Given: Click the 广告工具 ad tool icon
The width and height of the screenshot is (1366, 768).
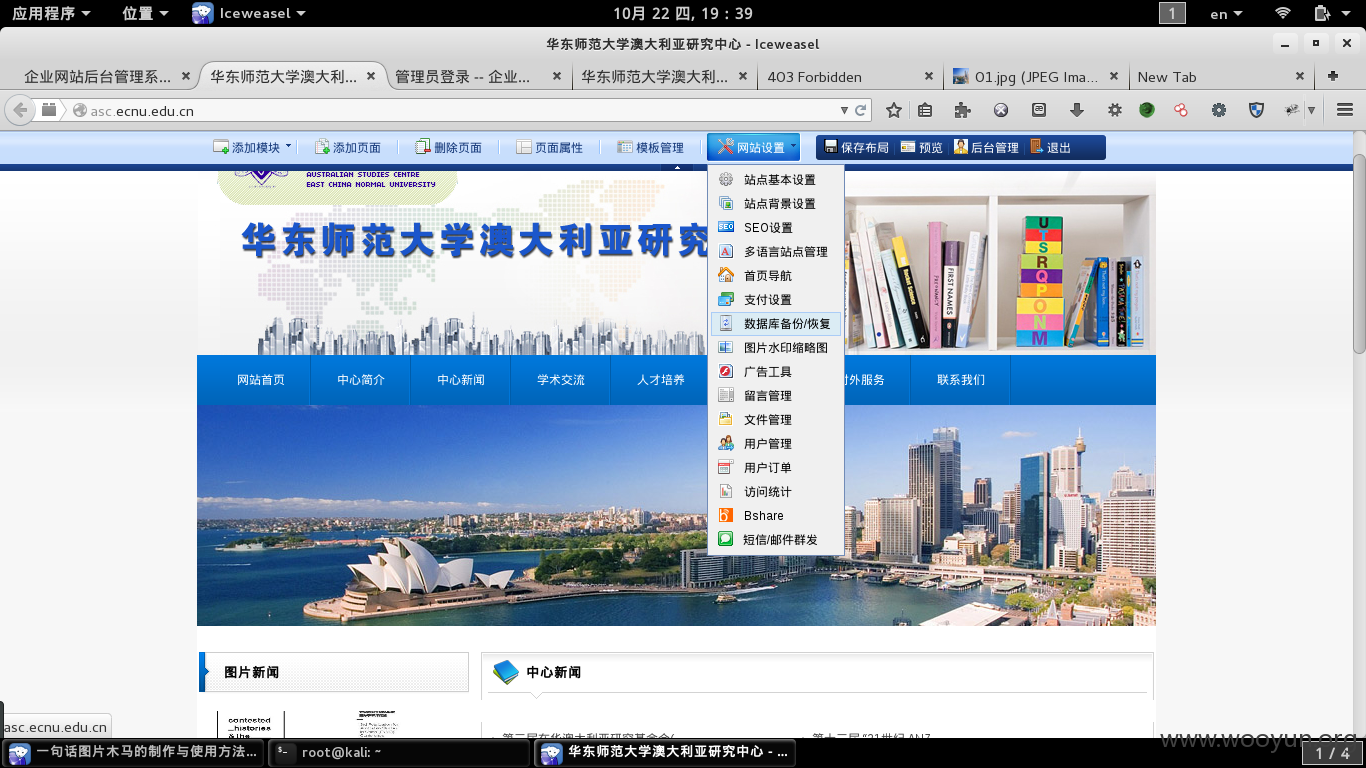Looking at the screenshot, I should click(x=726, y=372).
